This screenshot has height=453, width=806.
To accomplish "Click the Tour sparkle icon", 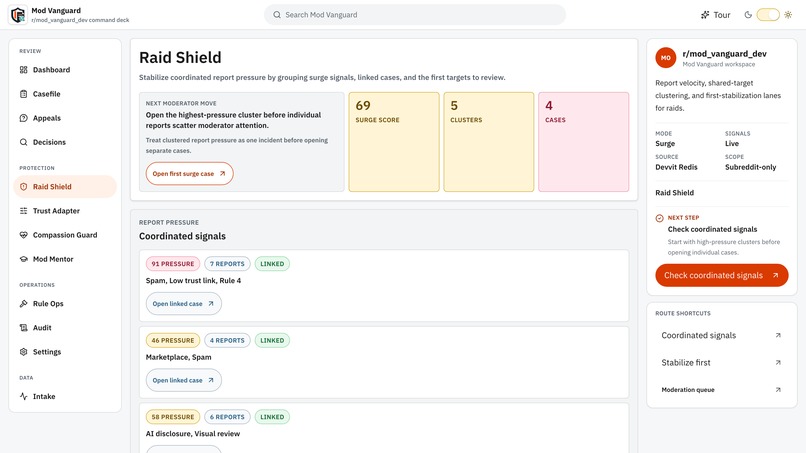I will [x=705, y=15].
